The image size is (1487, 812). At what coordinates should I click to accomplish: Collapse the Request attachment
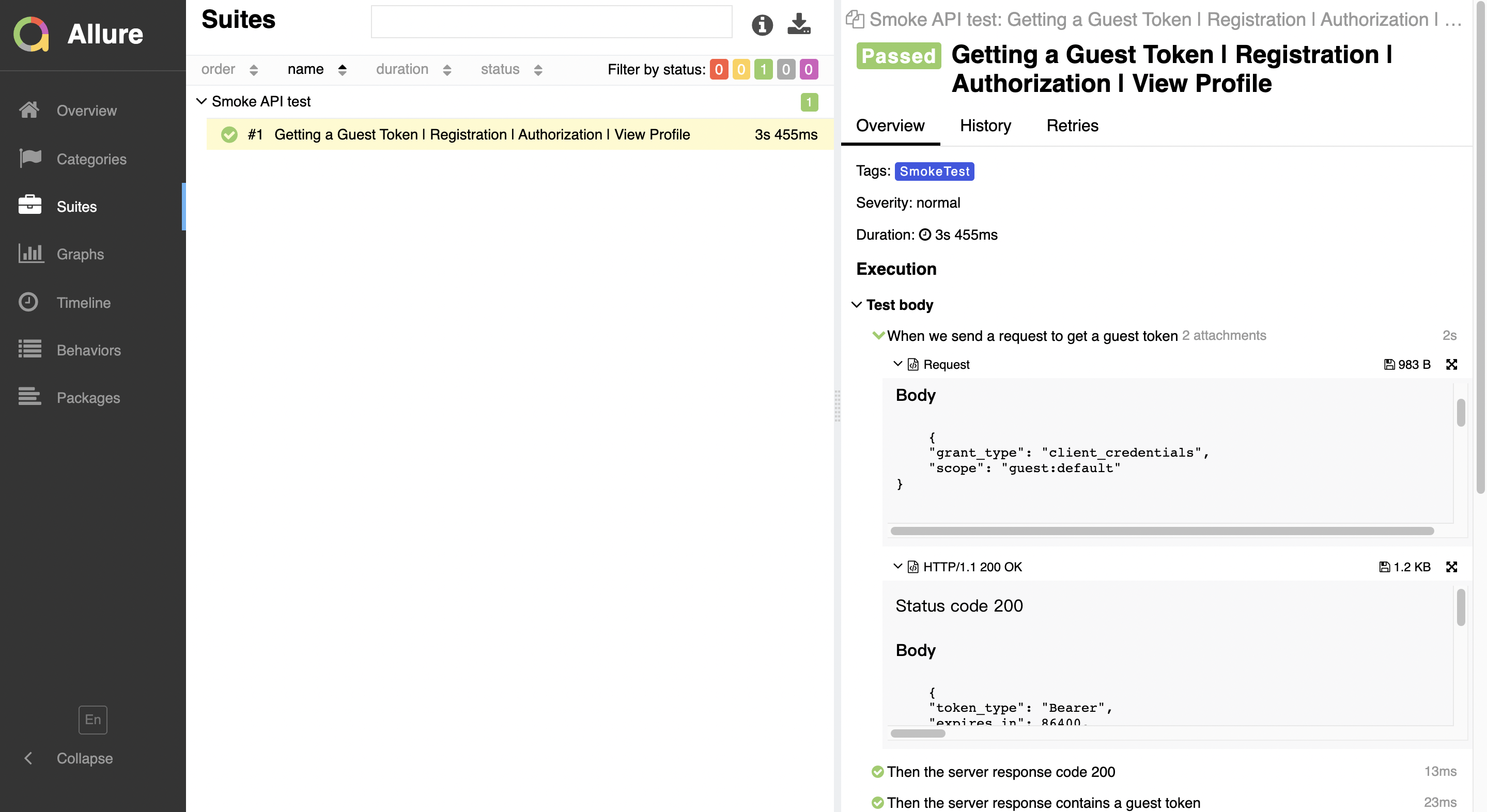[x=897, y=364]
